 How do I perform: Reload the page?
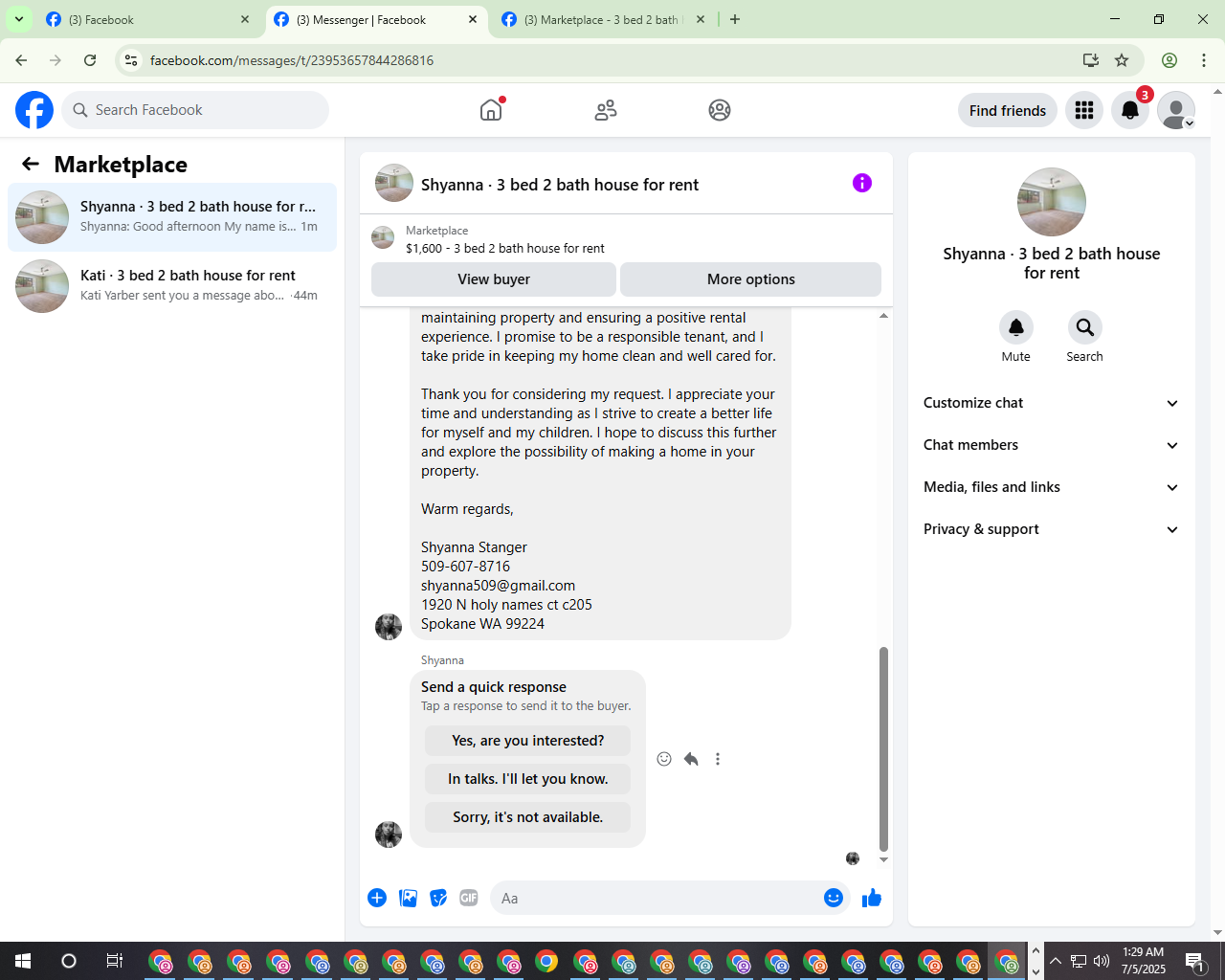90,60
